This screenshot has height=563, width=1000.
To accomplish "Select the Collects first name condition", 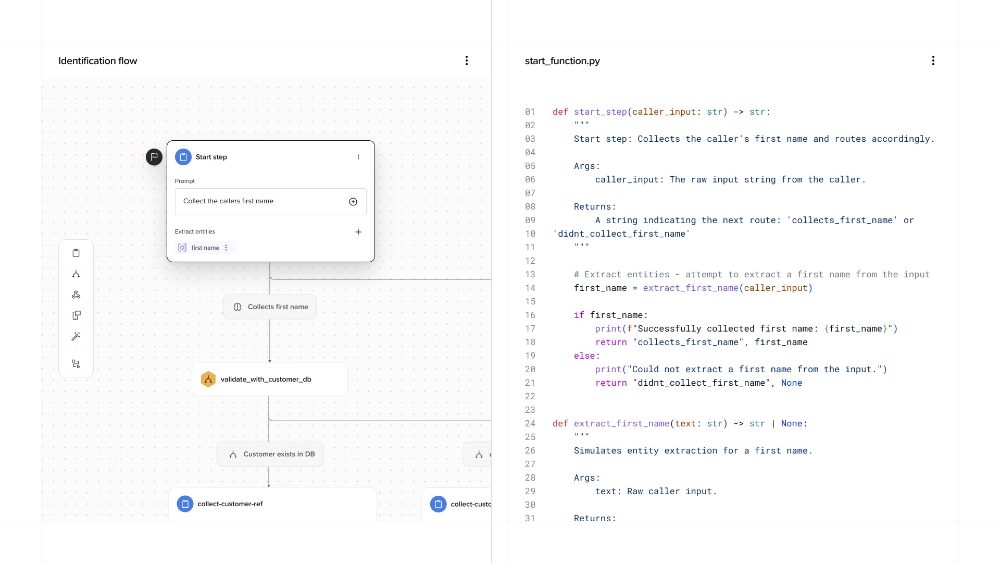I will pyautogui.click(x=270, y=307).
